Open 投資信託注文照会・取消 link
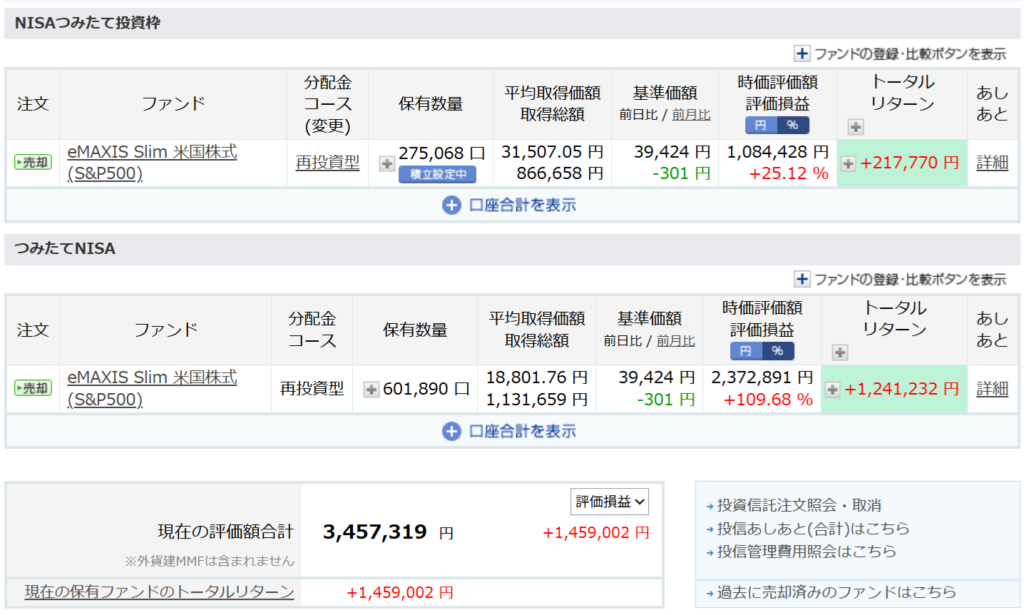The height and width of the screenshot is (615, 1024). coord(792,506)
